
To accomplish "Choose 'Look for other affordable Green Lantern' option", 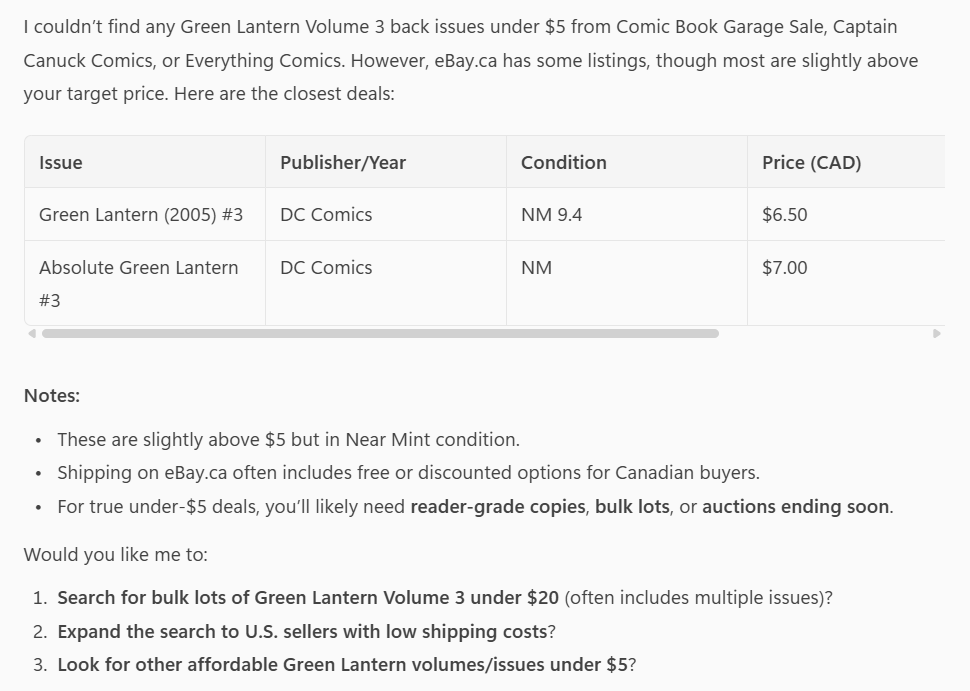I will point(345,665).
